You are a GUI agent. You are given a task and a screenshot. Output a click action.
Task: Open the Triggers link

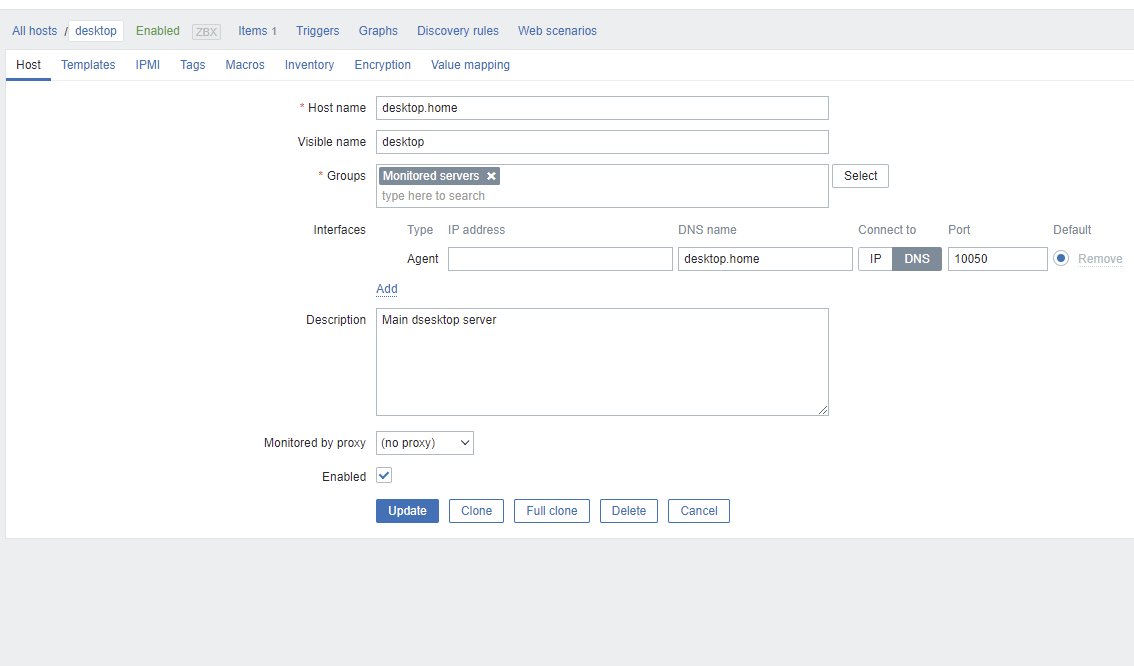point(317,31)
